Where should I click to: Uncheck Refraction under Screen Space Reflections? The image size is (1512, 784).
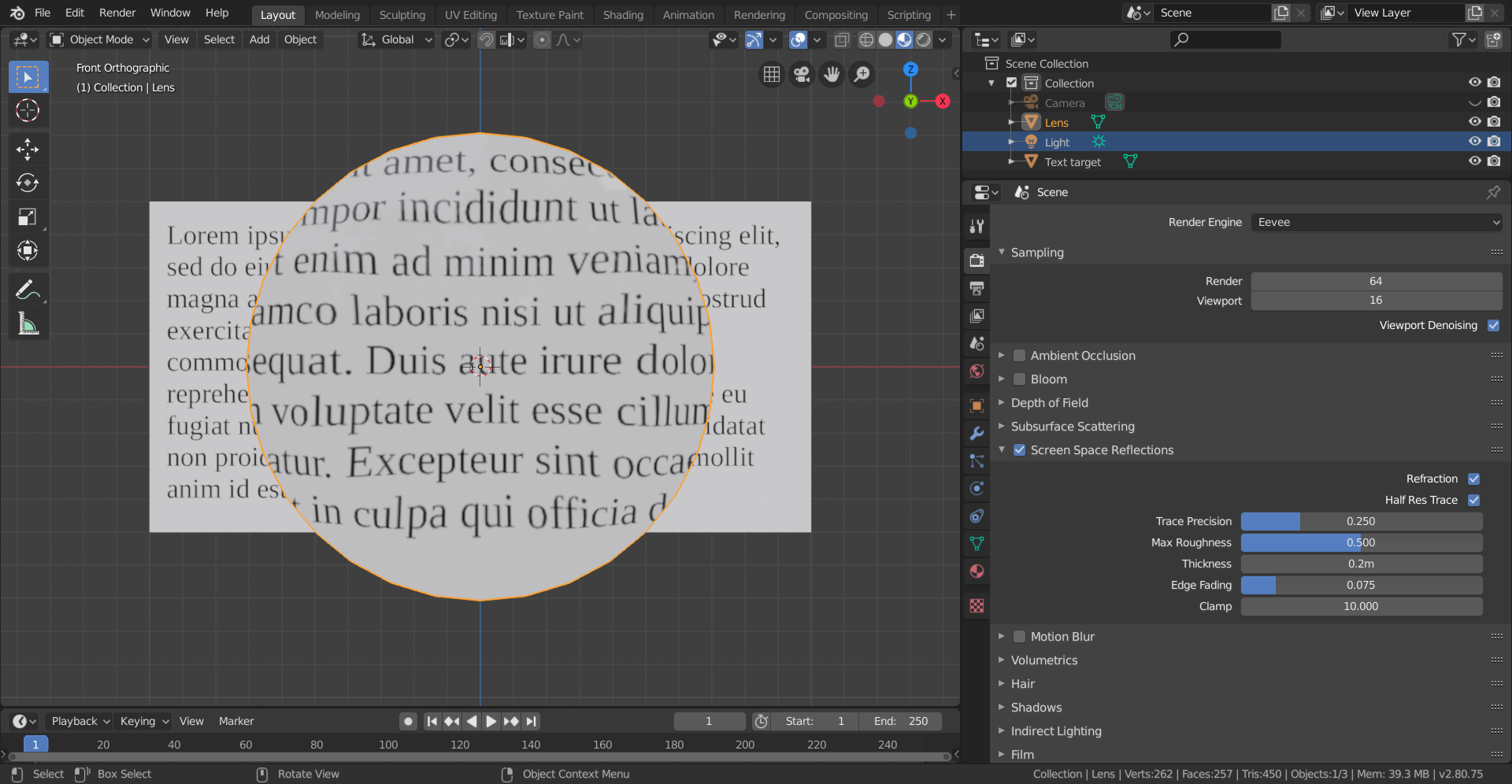pos(1474,479)
